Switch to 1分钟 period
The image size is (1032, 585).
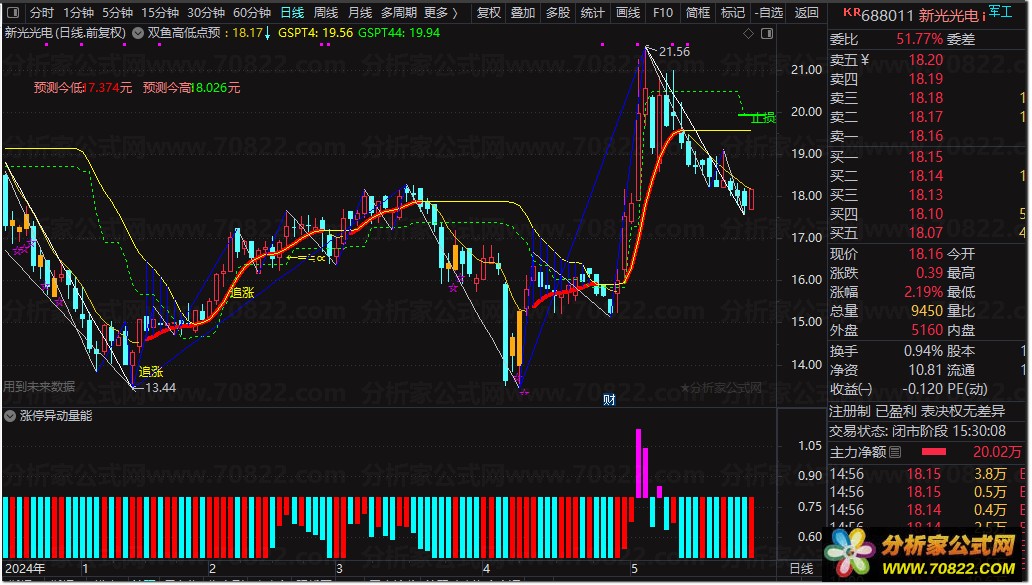click(x=79, y=13)
